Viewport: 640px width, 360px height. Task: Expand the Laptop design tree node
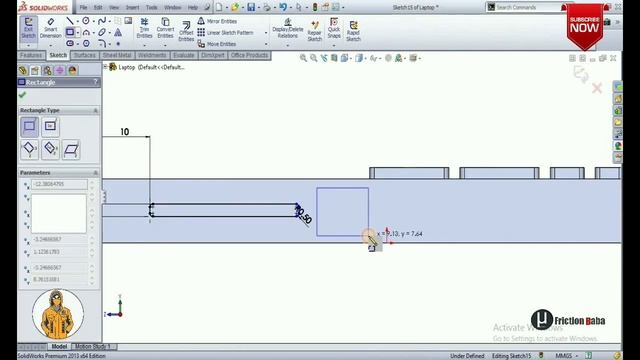[x=105, y=66]
